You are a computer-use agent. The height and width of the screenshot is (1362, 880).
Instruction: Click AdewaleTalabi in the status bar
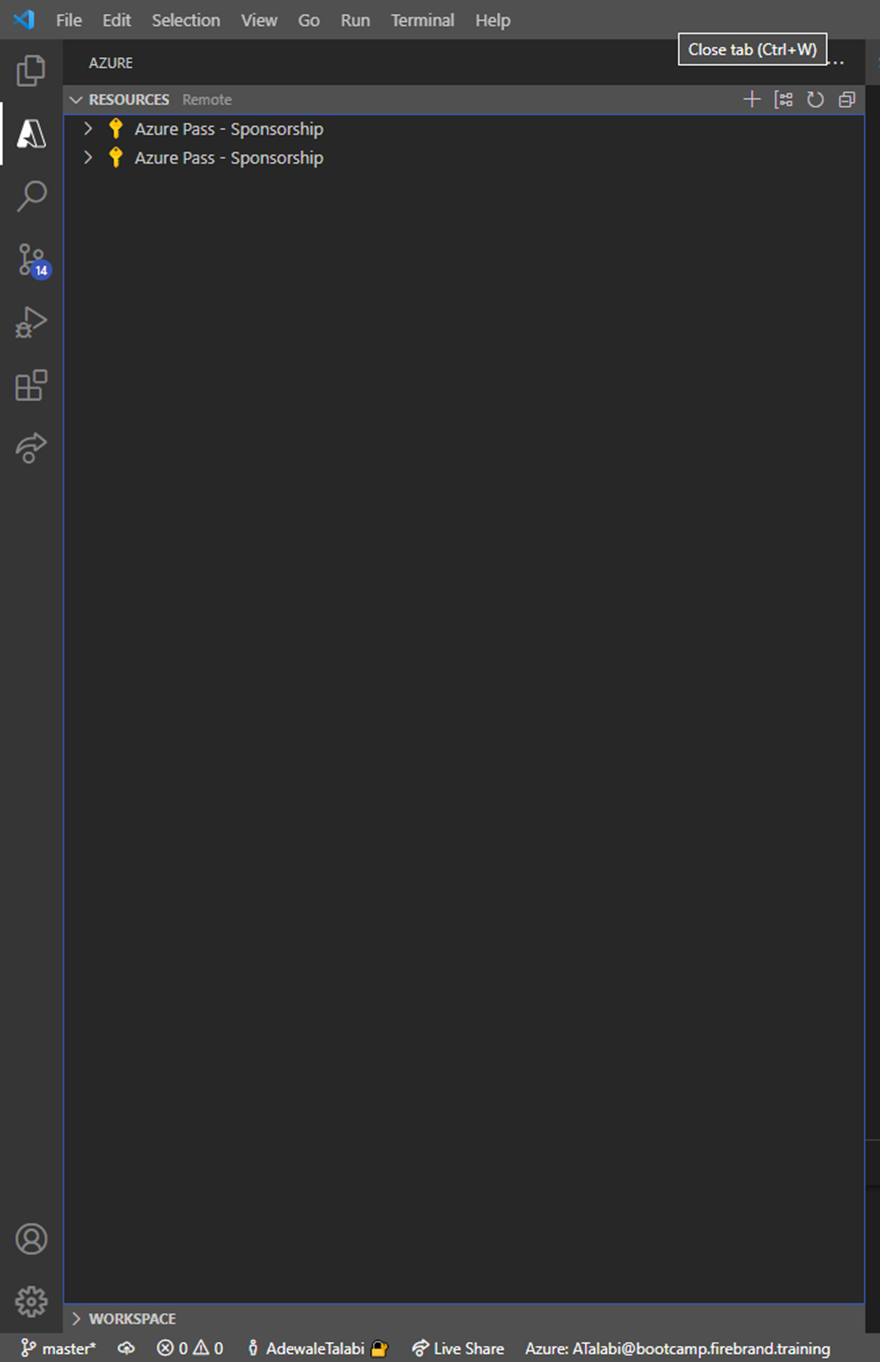(x=317, y=1348)
